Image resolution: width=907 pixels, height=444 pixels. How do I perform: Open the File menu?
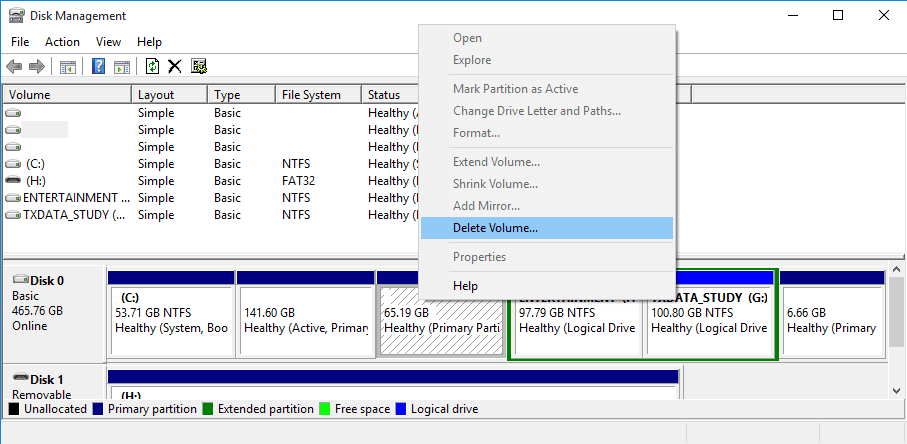20,42
